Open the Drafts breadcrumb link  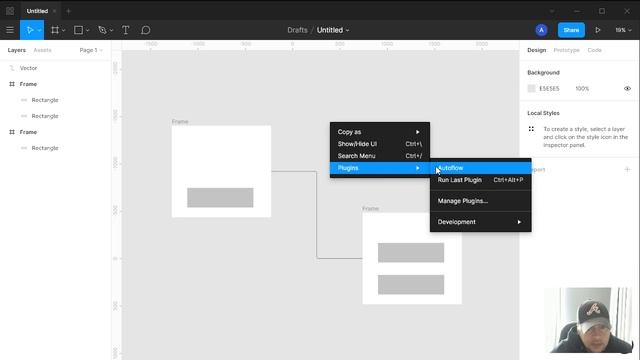pyautogui.click(x=297, y=30)
